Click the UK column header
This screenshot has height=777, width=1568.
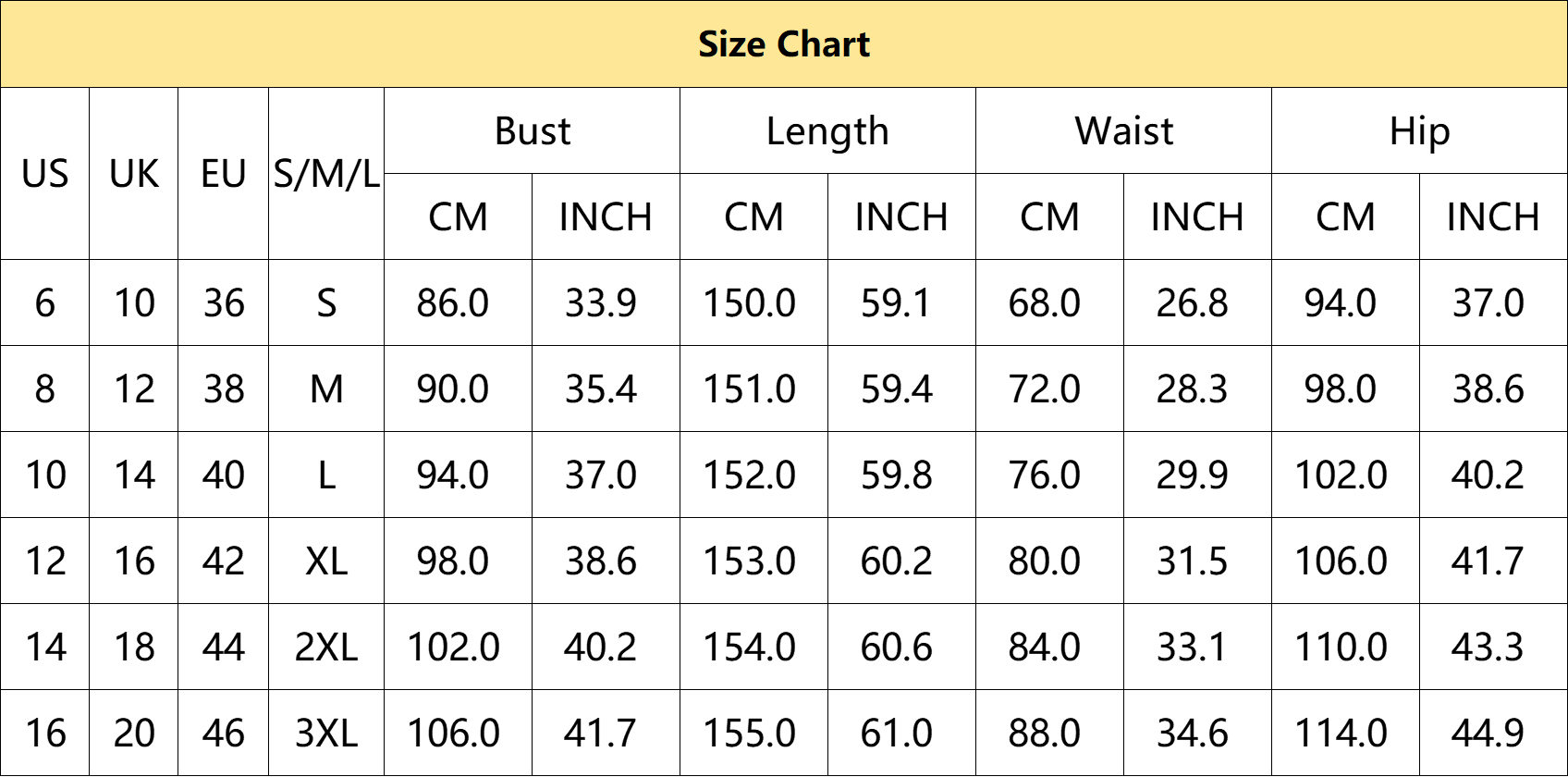(133, 174)
